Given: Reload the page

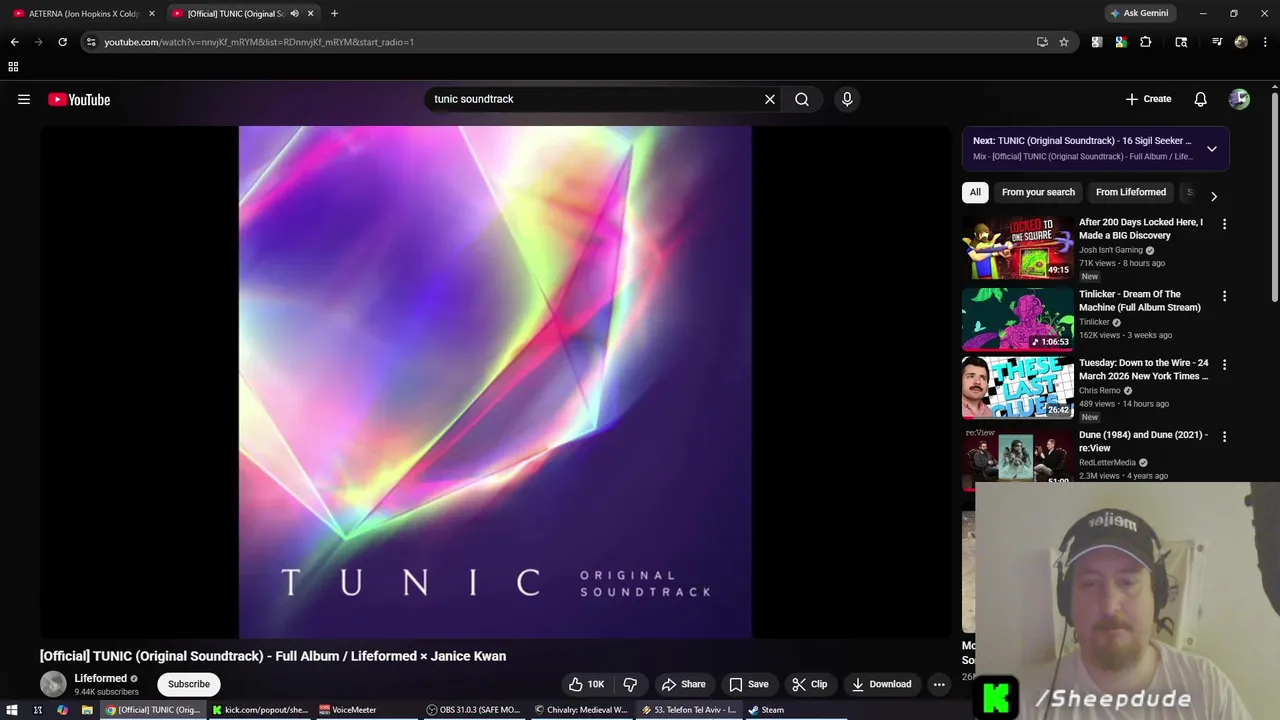Looking at the screenshot, I should click(62, 42).
